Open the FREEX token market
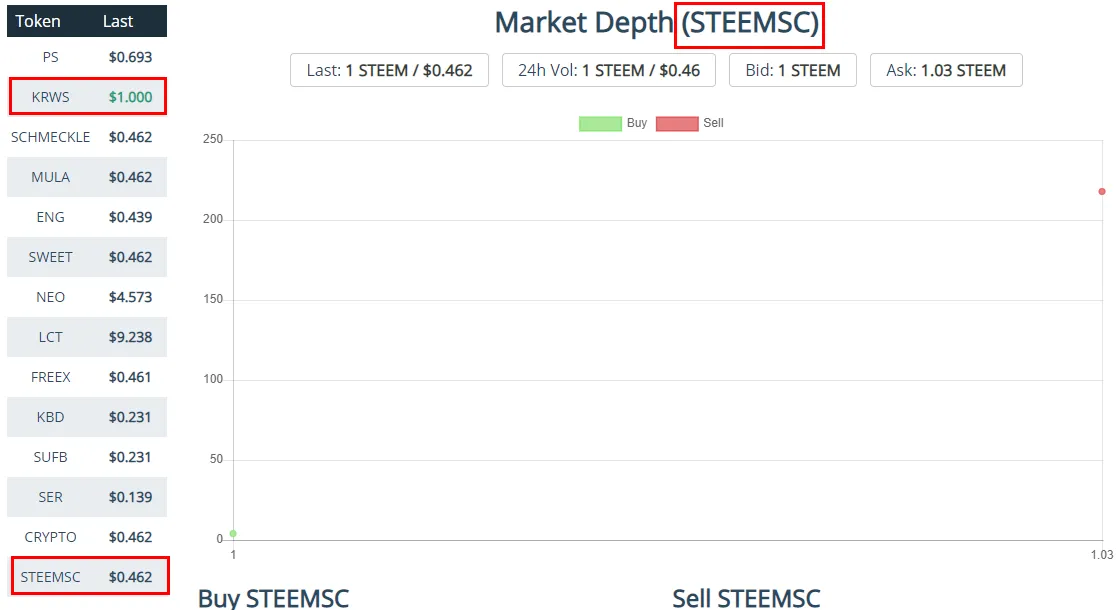This screenshot has height=610, width=1118. pos(86,377)
